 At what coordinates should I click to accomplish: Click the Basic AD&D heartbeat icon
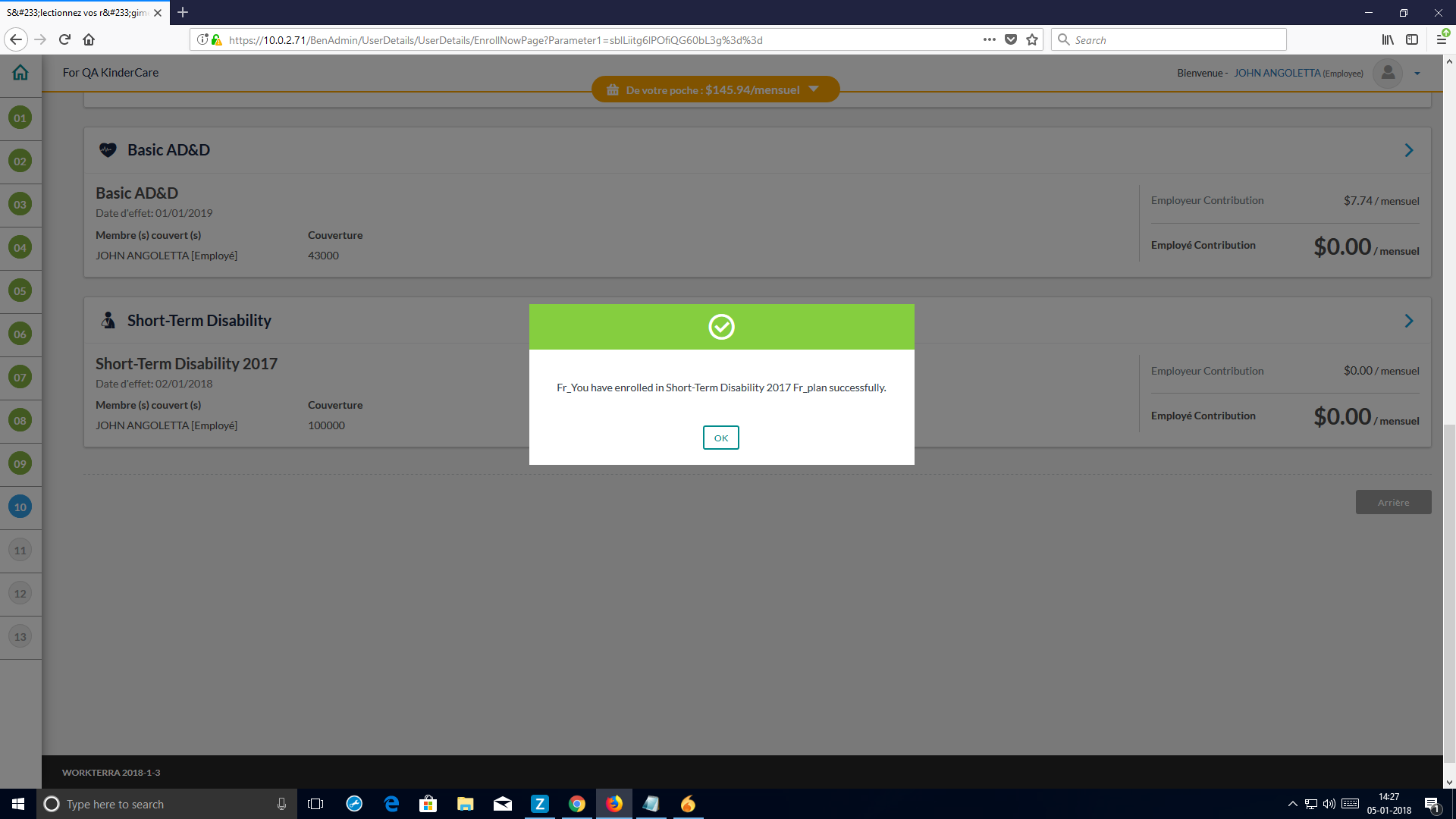[108, 150]
